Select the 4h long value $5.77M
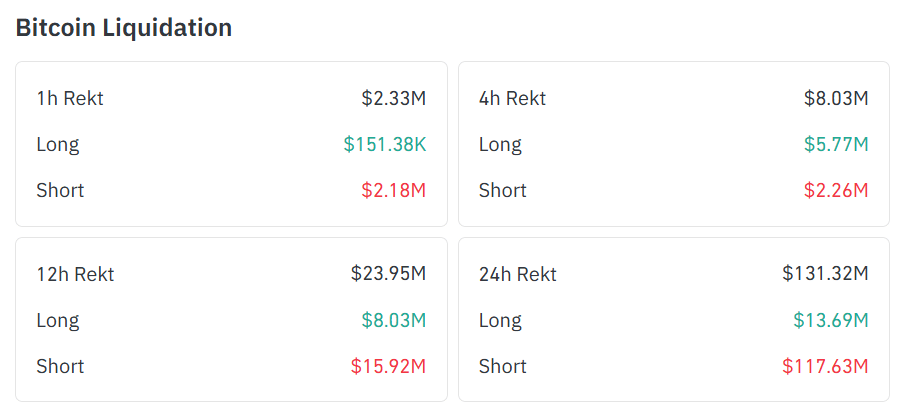Image resolution: width=904 pixels, height=416 pixels. [x=836, y=144]
